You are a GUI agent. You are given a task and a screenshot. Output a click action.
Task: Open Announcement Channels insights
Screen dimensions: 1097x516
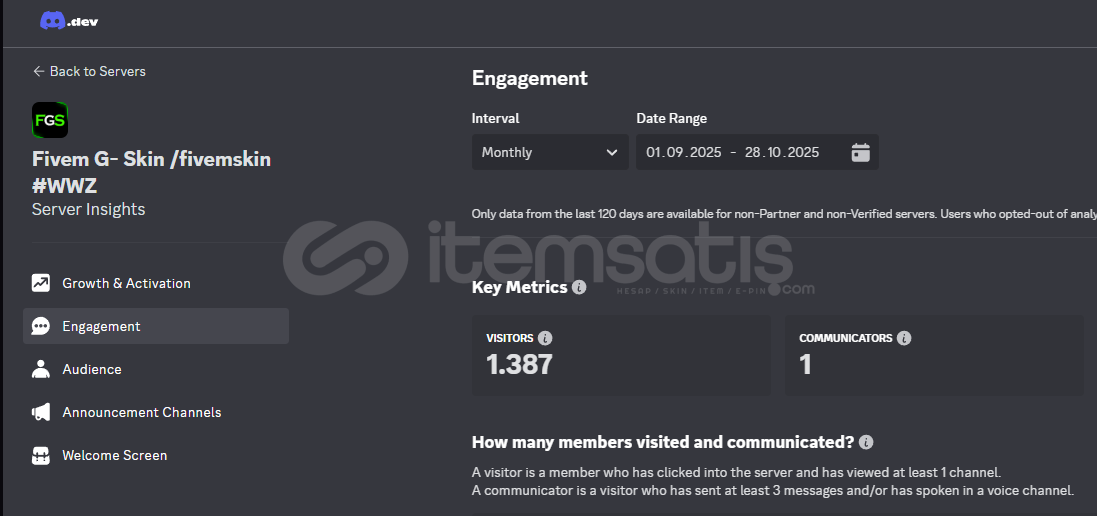pyautogui.click(x=142, y=412)
